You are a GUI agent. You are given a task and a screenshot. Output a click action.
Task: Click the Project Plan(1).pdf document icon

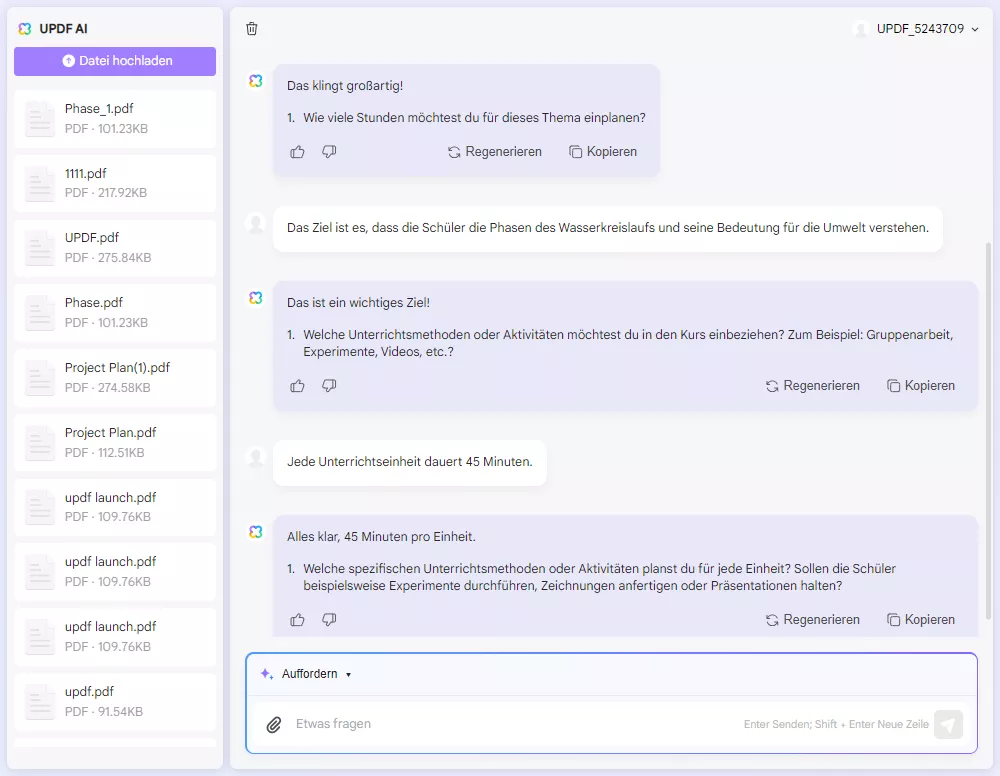pos(40,379)
